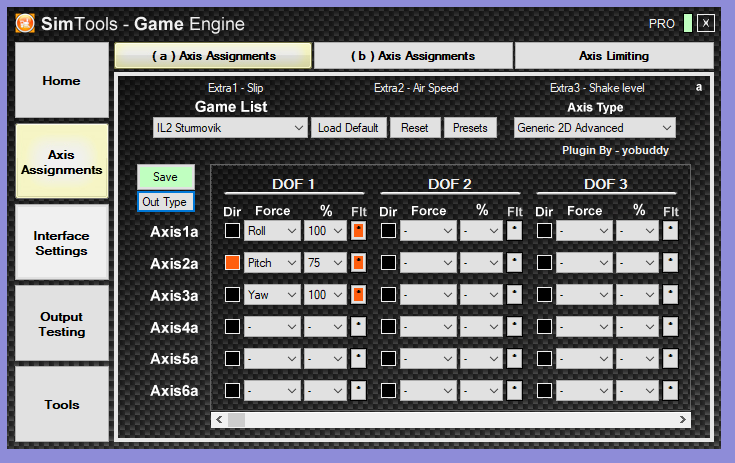Switch to the Axis Limiting tab

pos(614,56)
